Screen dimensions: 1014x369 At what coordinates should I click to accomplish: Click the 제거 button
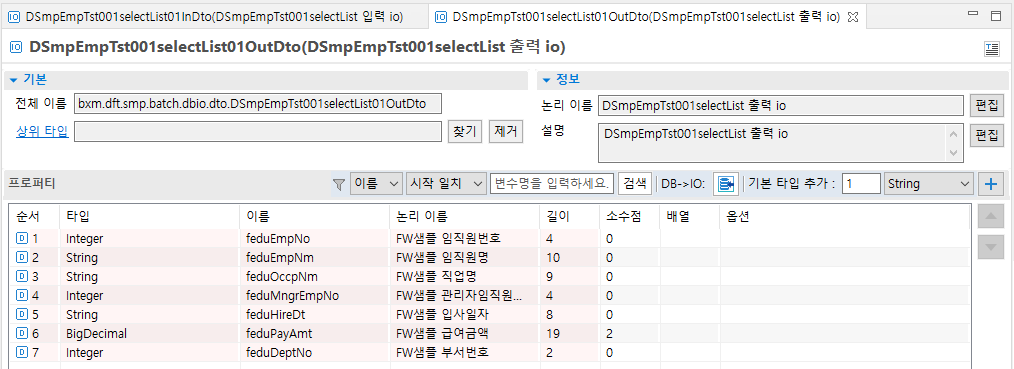(505, 131)
